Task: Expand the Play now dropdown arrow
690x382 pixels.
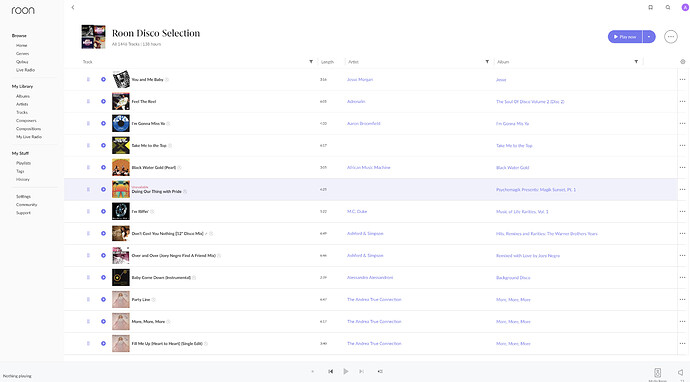Action: point(649,37)
